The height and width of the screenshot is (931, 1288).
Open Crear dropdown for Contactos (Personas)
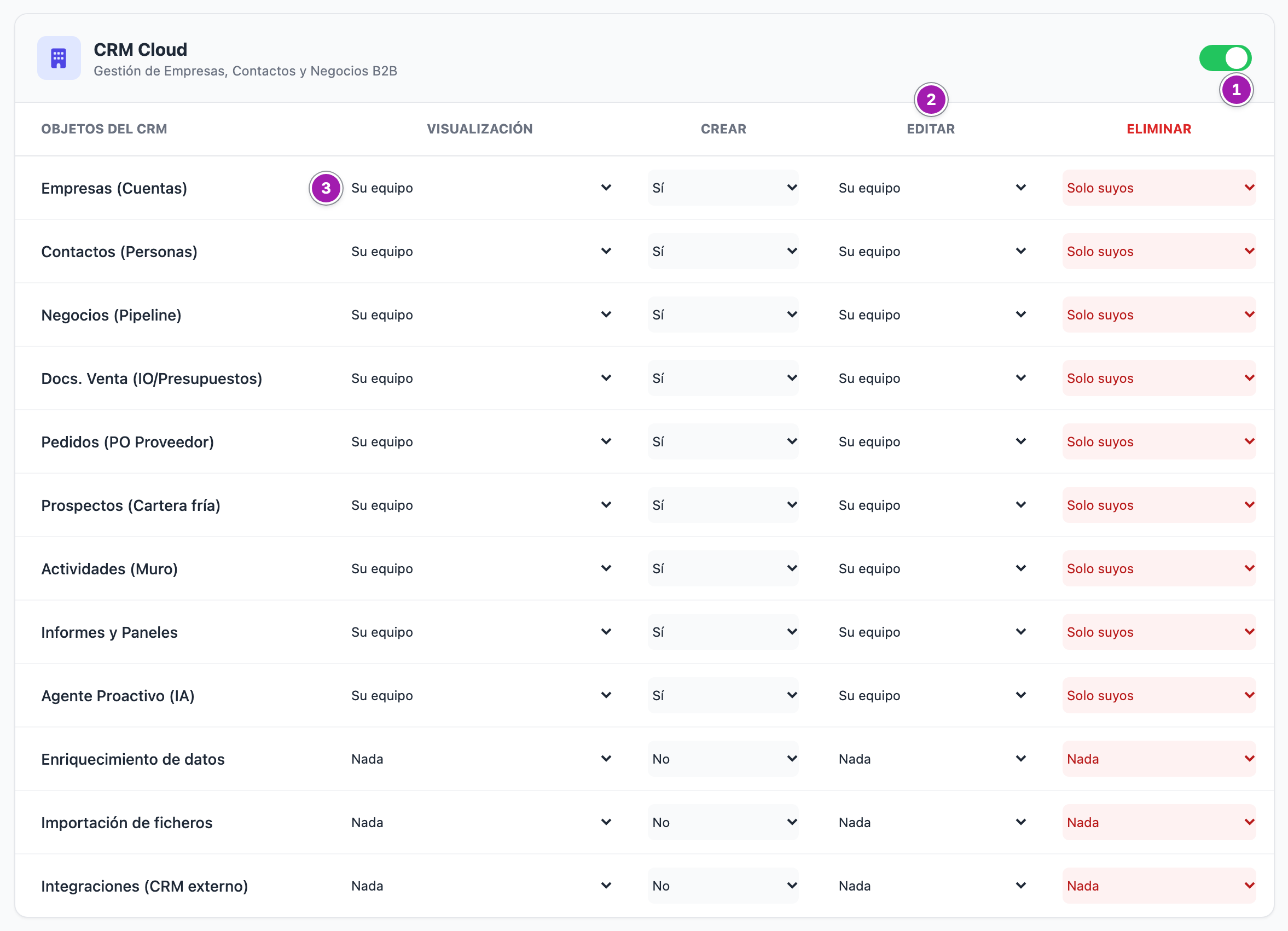723,252
